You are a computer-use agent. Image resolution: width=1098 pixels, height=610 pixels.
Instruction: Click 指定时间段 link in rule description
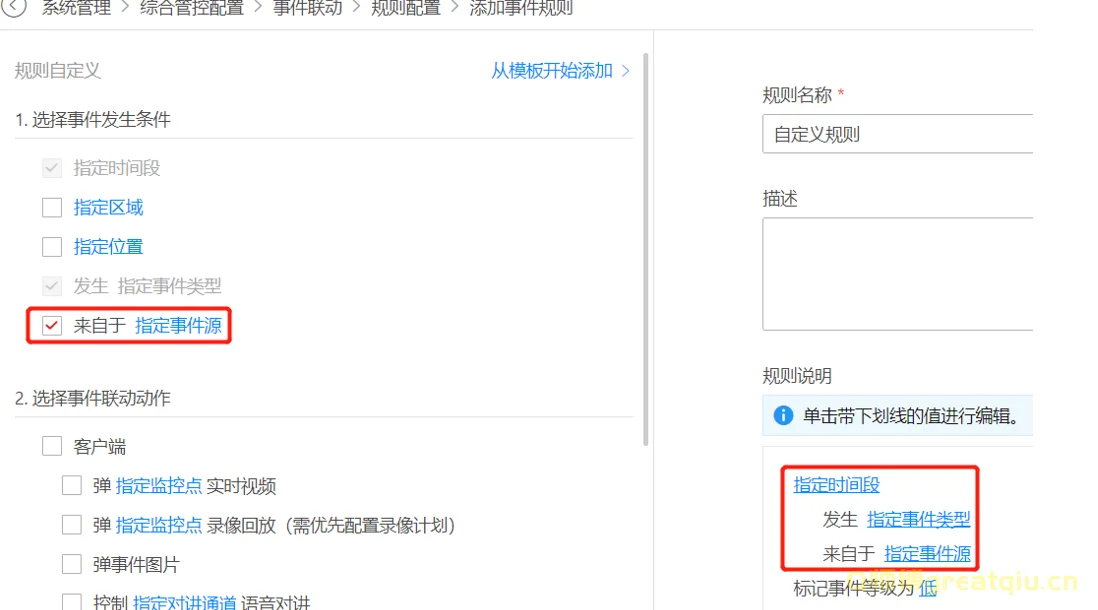coord(836,485)
